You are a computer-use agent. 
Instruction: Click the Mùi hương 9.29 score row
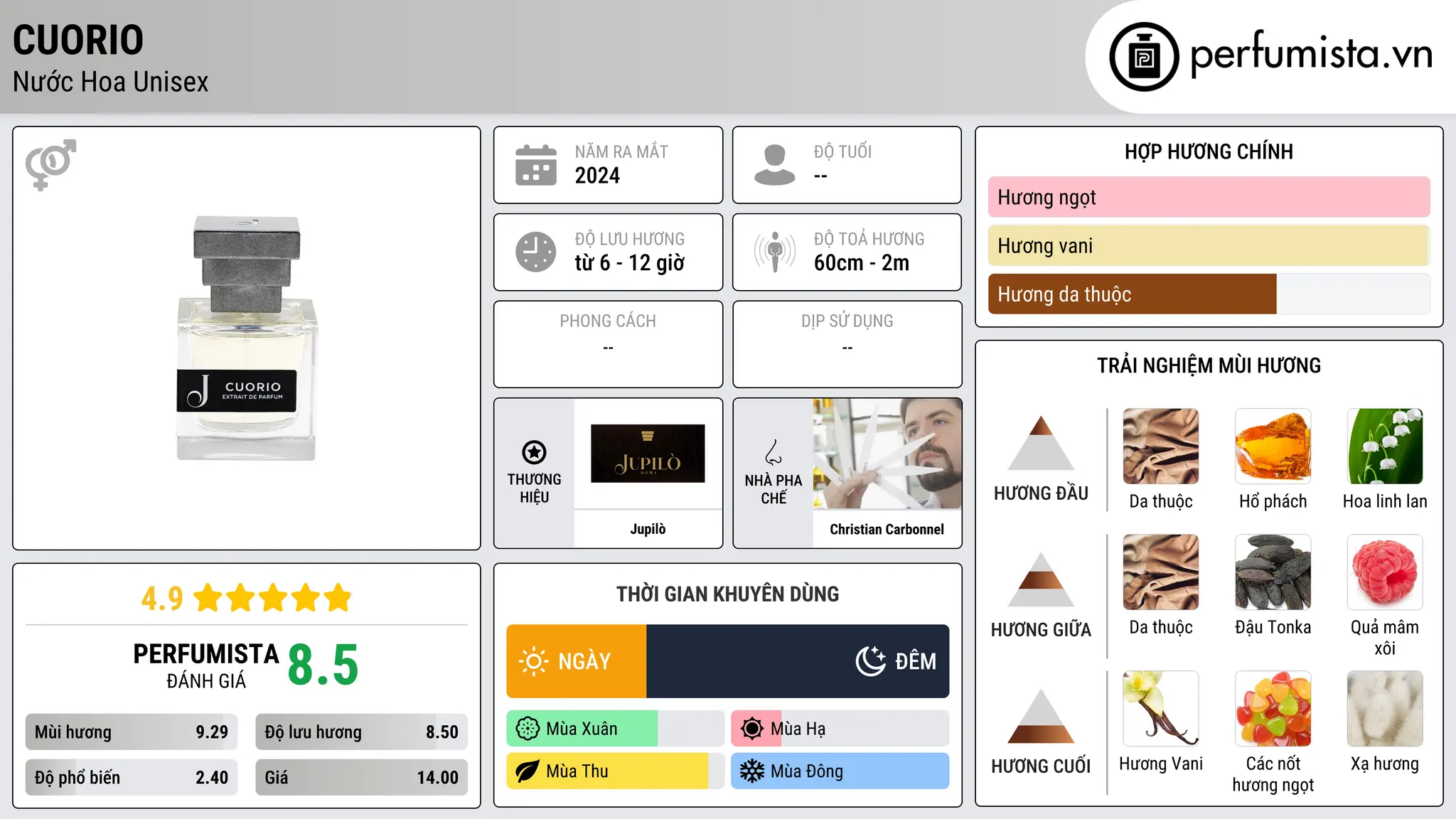[132, 732]
